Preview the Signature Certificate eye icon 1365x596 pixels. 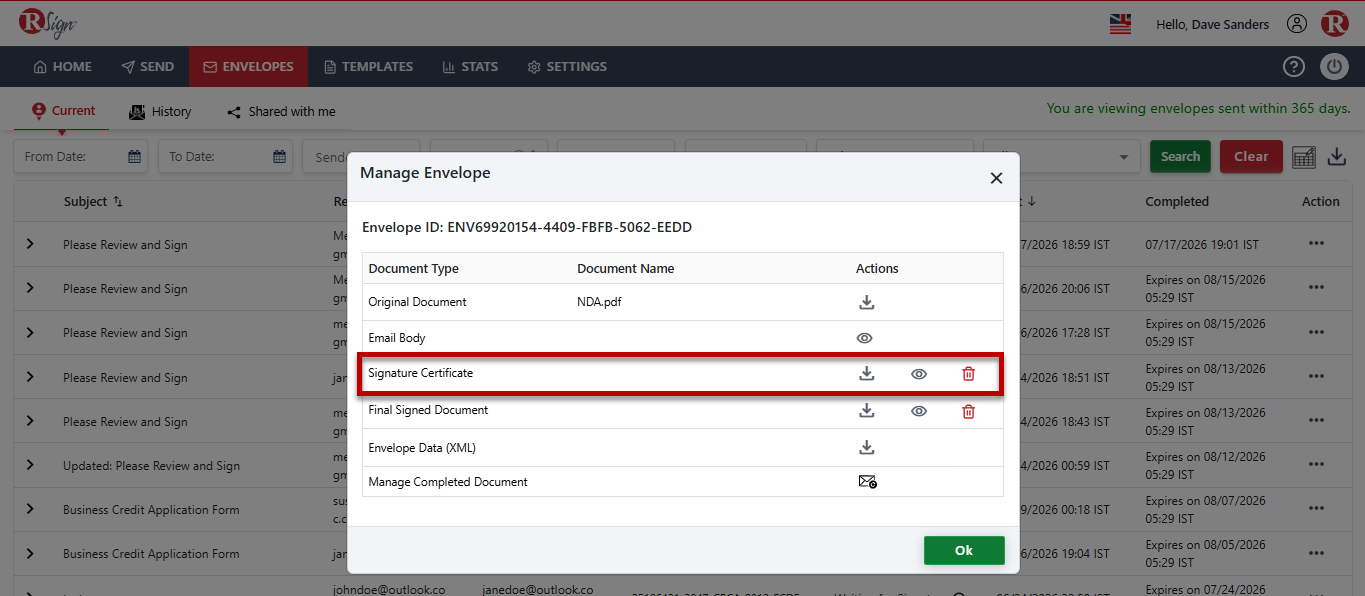pyautogui.click(x=919, y=374)
